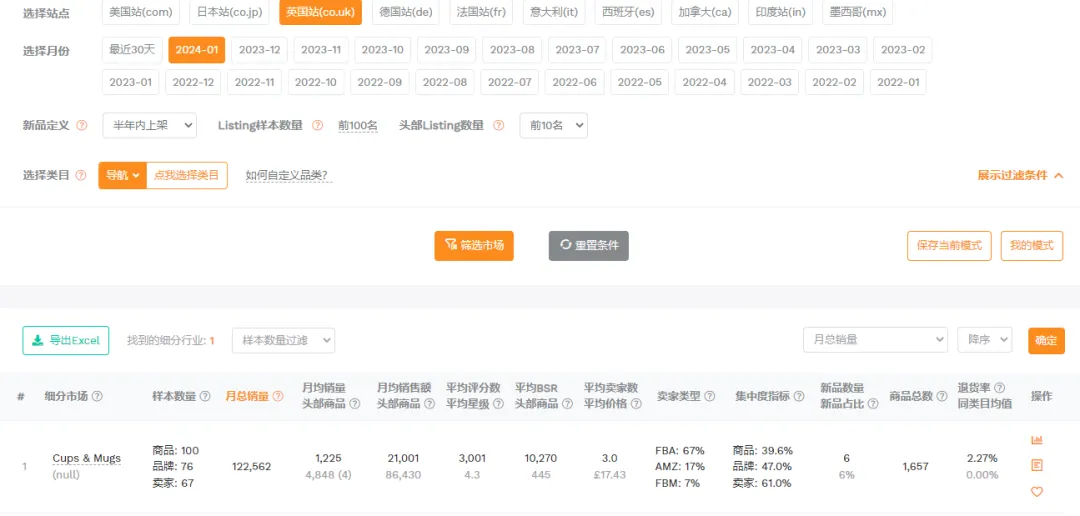Click help icon beside 新品占比 header

pyautogui.click(x=873, y=404)
